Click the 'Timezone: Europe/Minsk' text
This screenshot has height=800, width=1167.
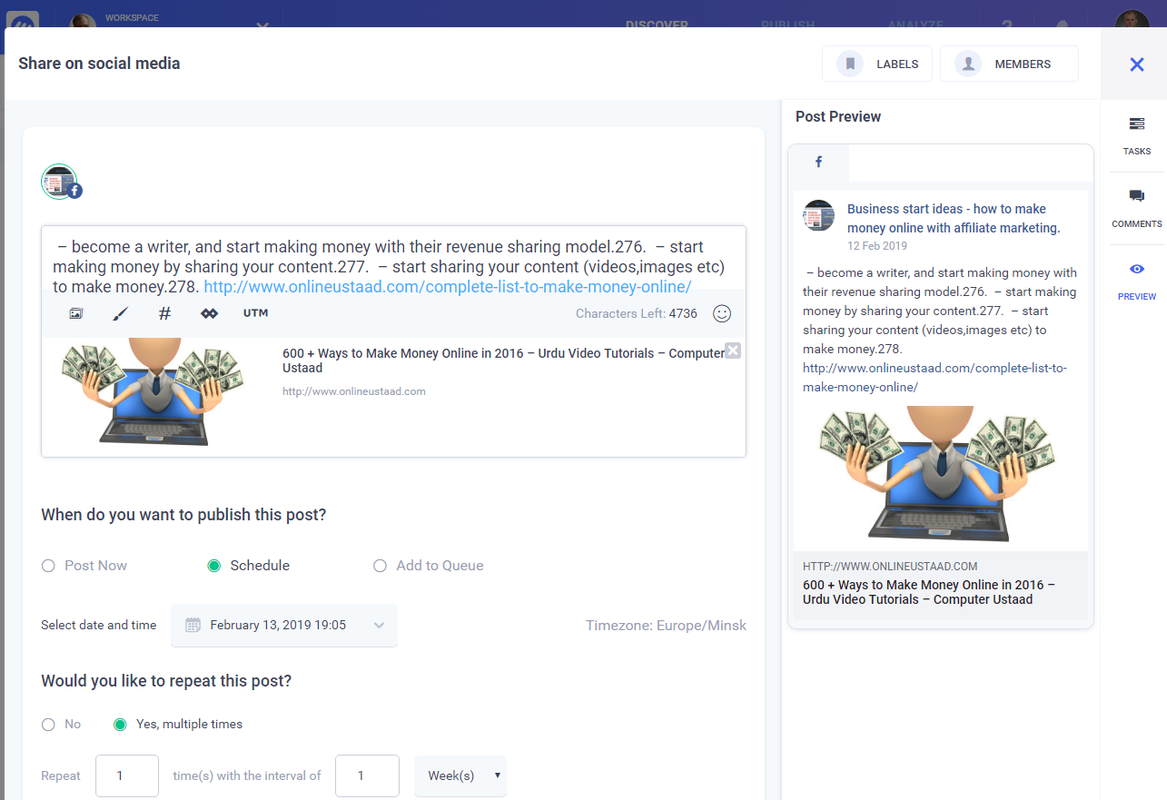(x=665, y=625)
